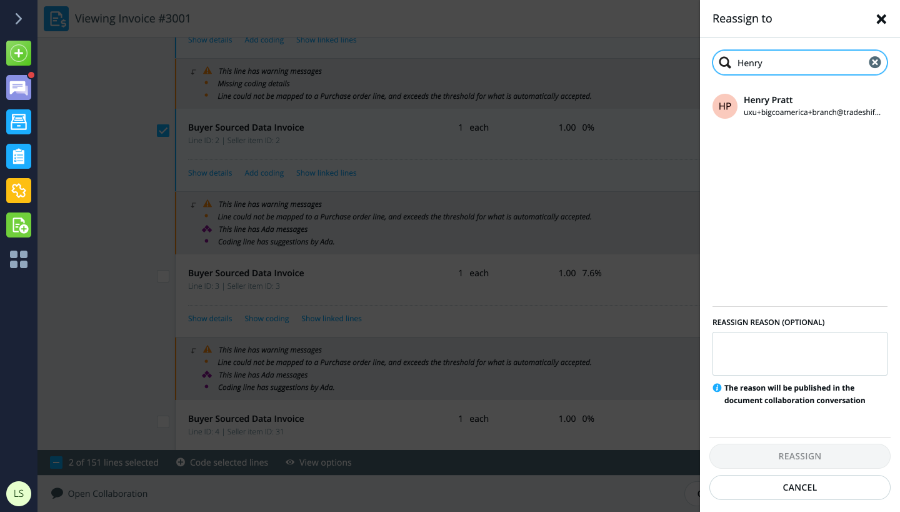This screenshot has height=512, width=900.
Task: Open the blue clipboard tasks sidebar icon
Action: 18,157
